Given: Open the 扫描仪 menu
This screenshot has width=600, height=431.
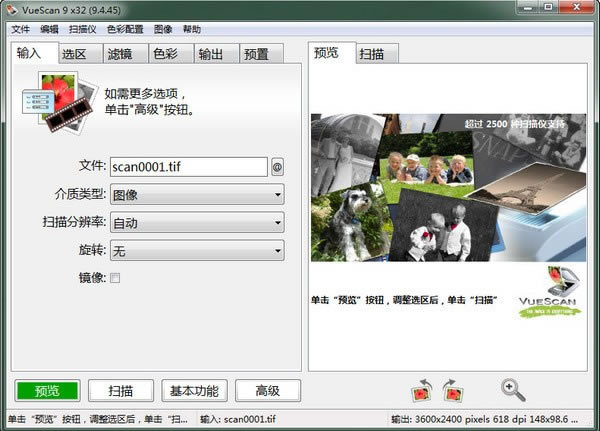Looking at the screenshot, I should pyautogui.click(x=83, y=30).
